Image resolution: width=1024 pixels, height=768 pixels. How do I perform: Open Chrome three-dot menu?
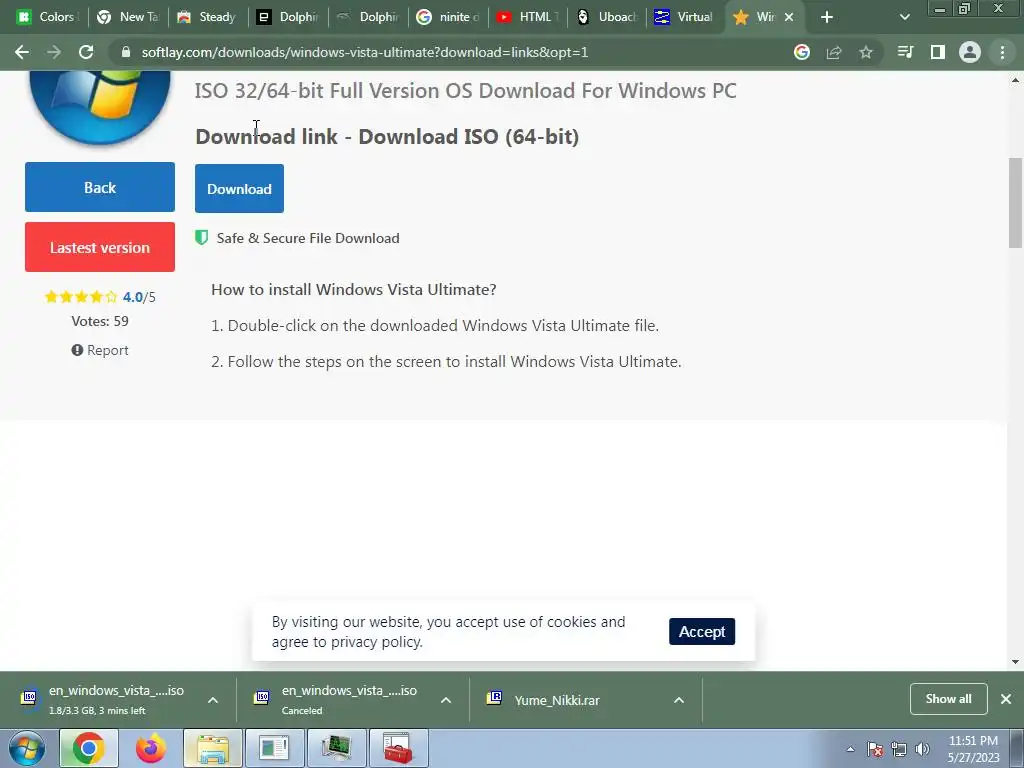1002,52
